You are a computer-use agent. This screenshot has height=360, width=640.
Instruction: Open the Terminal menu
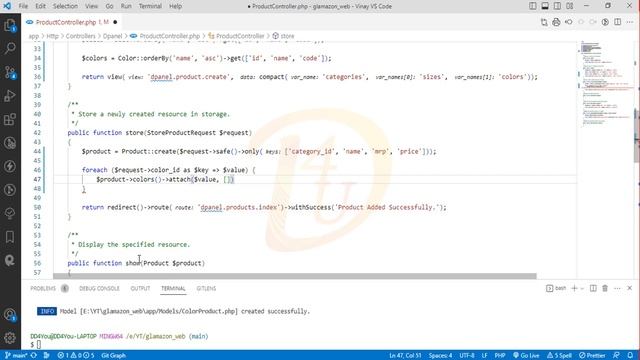pos(150,6)
